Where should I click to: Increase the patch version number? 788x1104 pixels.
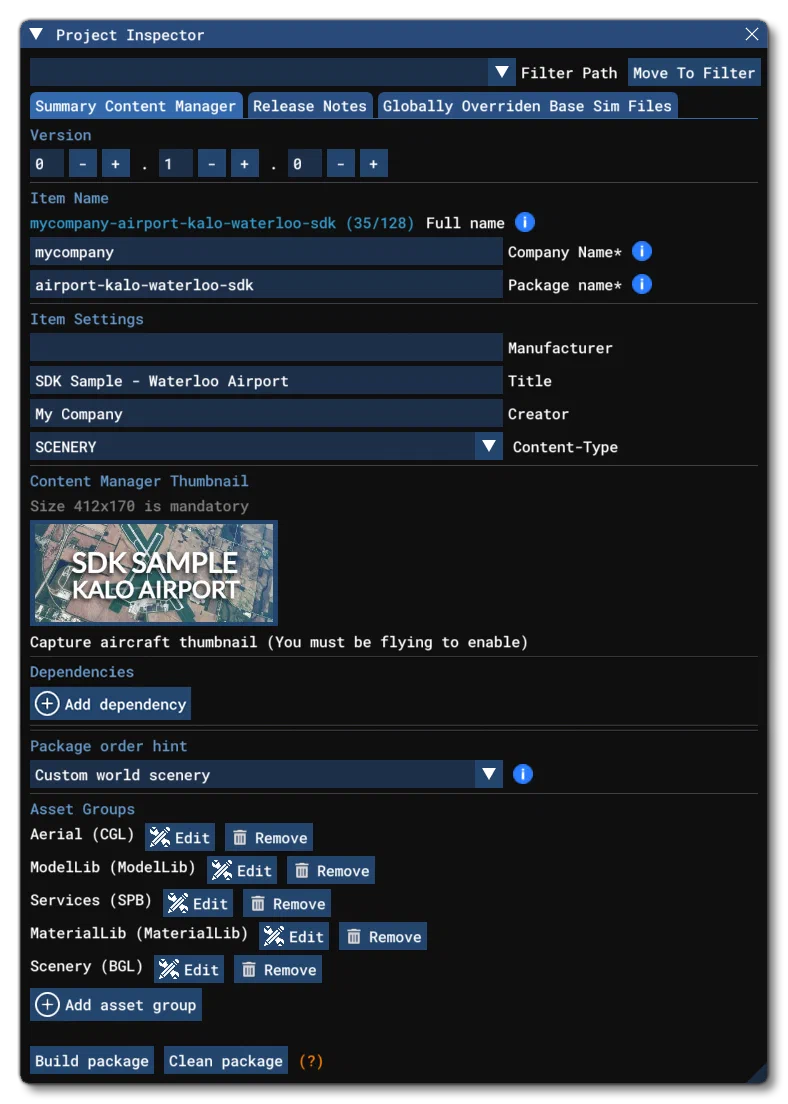click(373, 163)
